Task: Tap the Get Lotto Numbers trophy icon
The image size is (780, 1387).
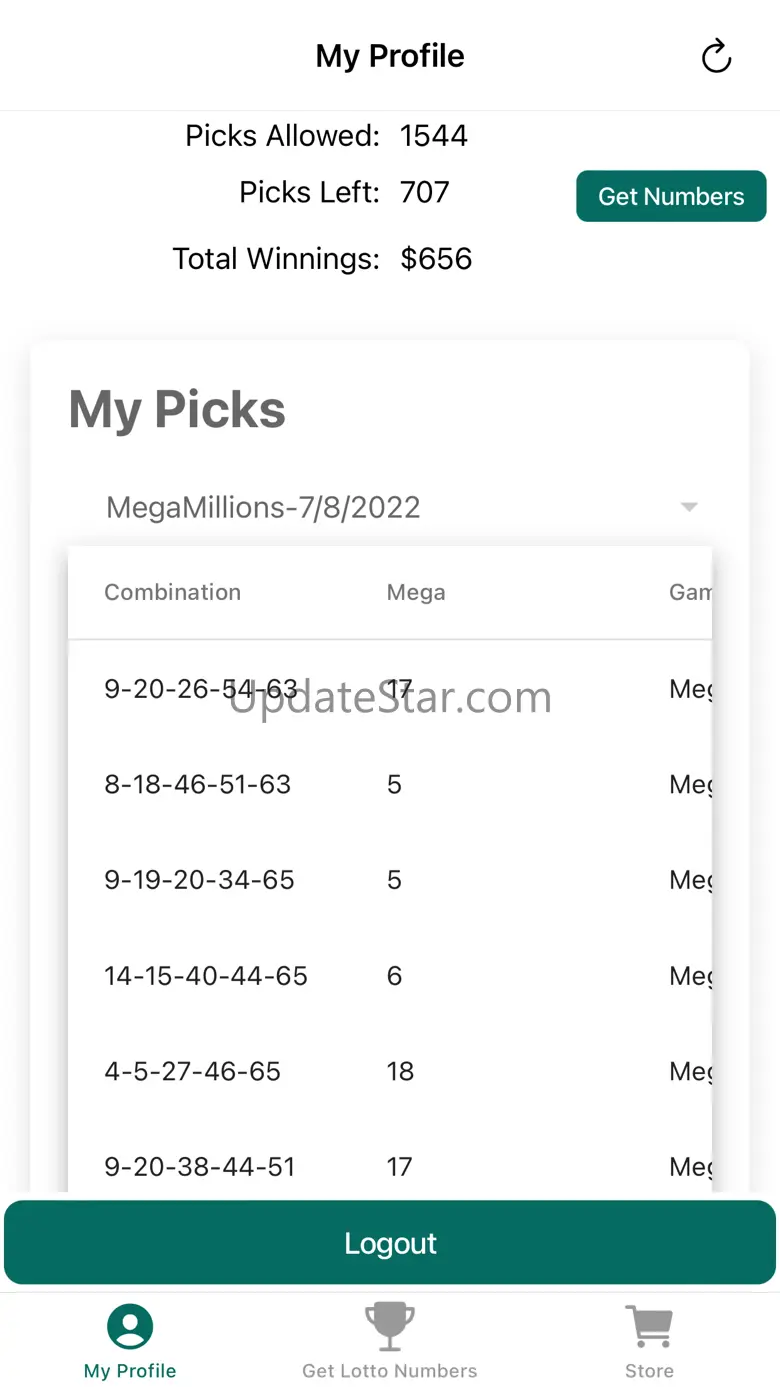Action: [x=390, y=1327]
